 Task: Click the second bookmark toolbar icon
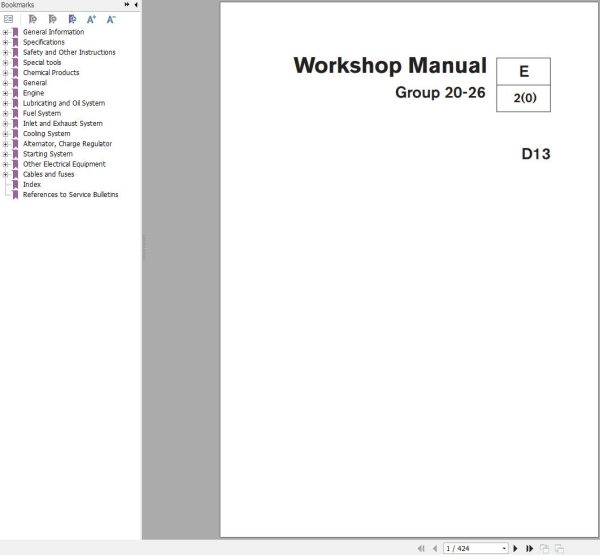[x=52, y=19]
